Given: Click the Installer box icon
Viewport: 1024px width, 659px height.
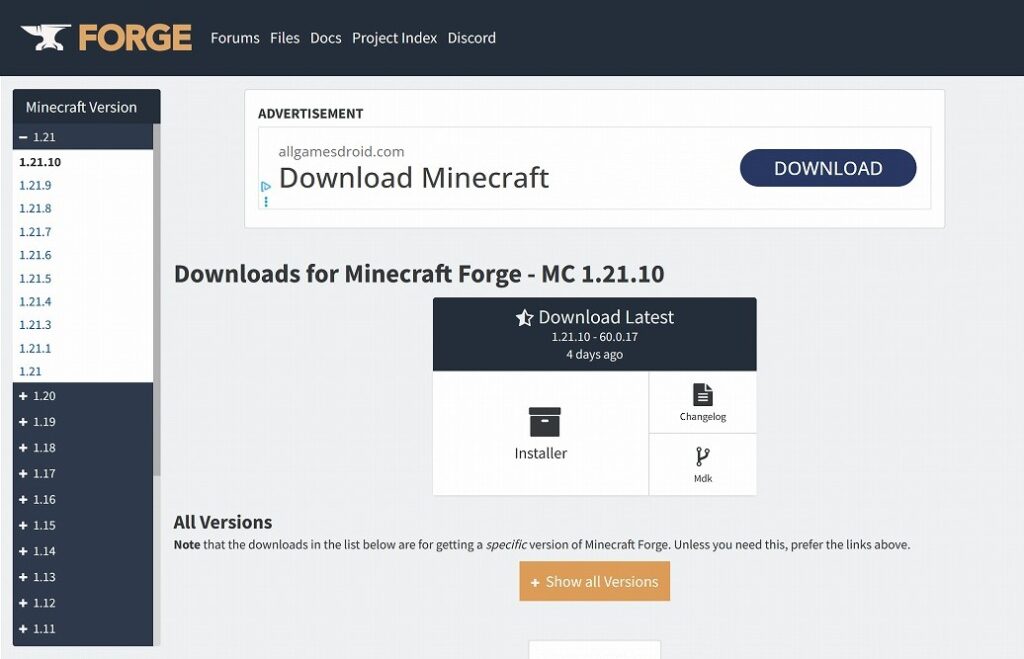Looking at the screenshot, I should point(544,422).
